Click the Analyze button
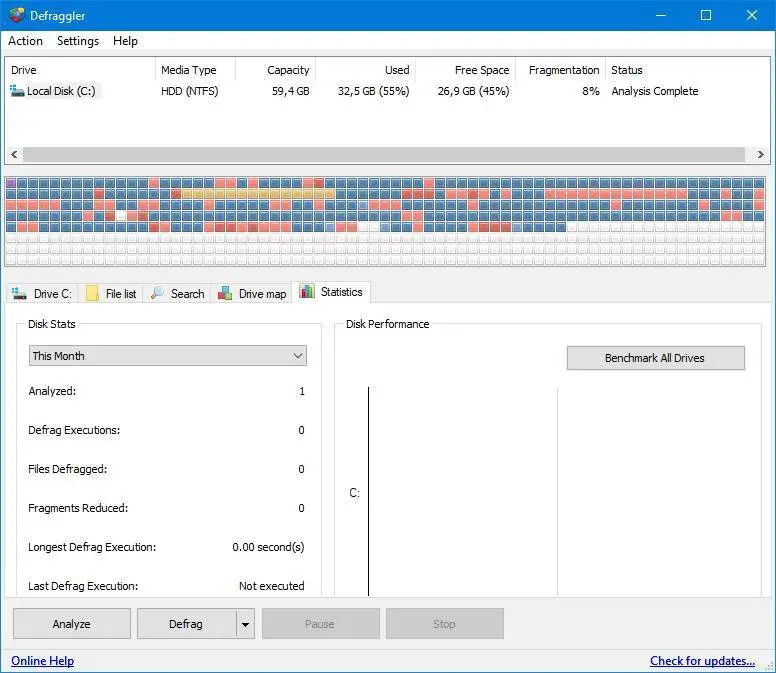The image size is (776, 673). coord(72,624)
